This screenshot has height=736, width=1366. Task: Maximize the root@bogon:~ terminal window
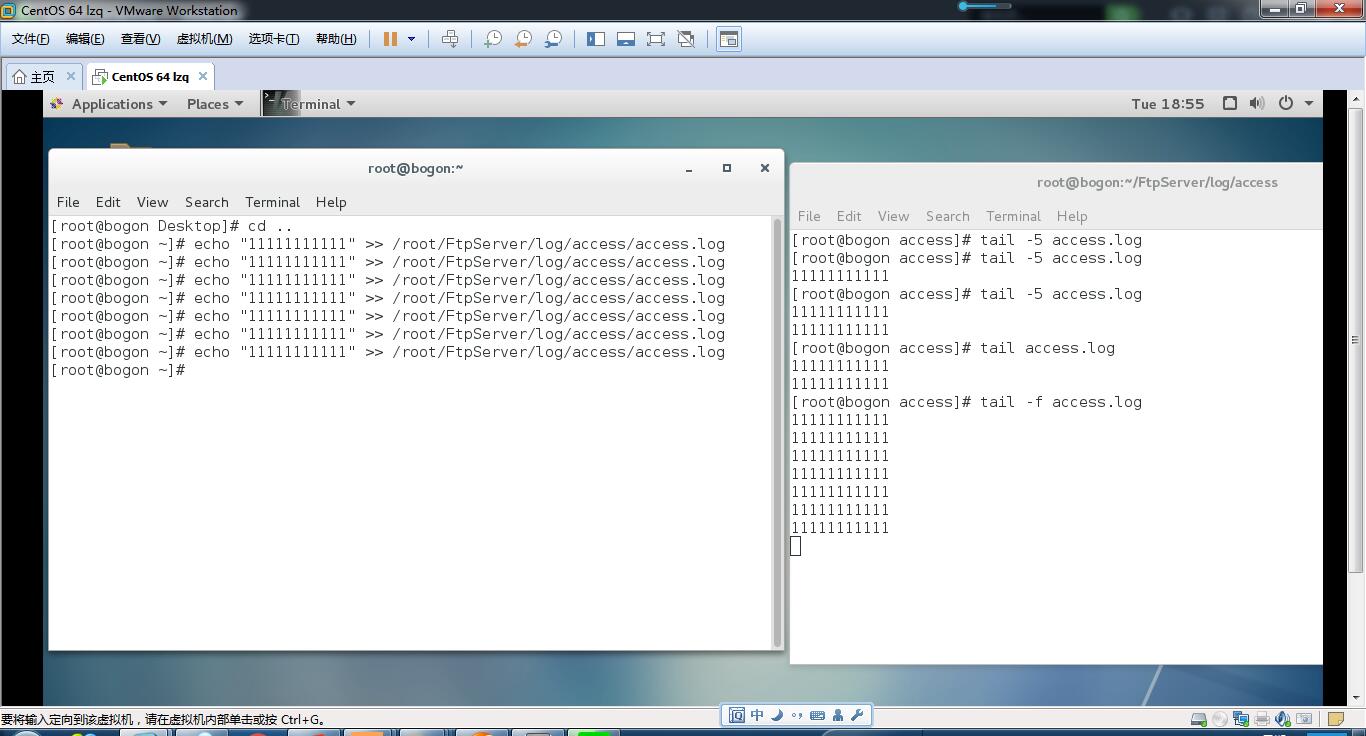pyautogui.click(x=727, y=168)
